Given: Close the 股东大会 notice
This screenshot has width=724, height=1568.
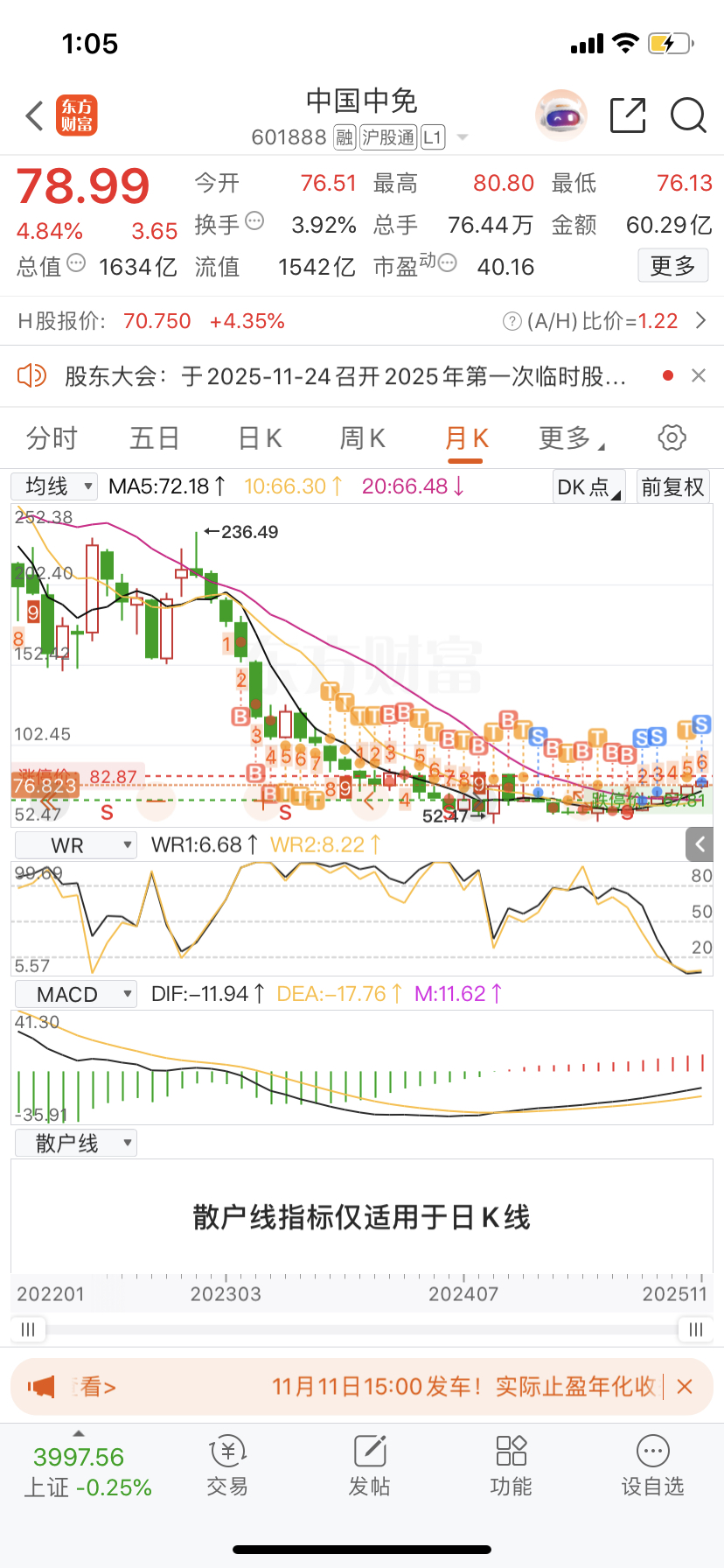Looking at the screenshot, I should 698,375.
